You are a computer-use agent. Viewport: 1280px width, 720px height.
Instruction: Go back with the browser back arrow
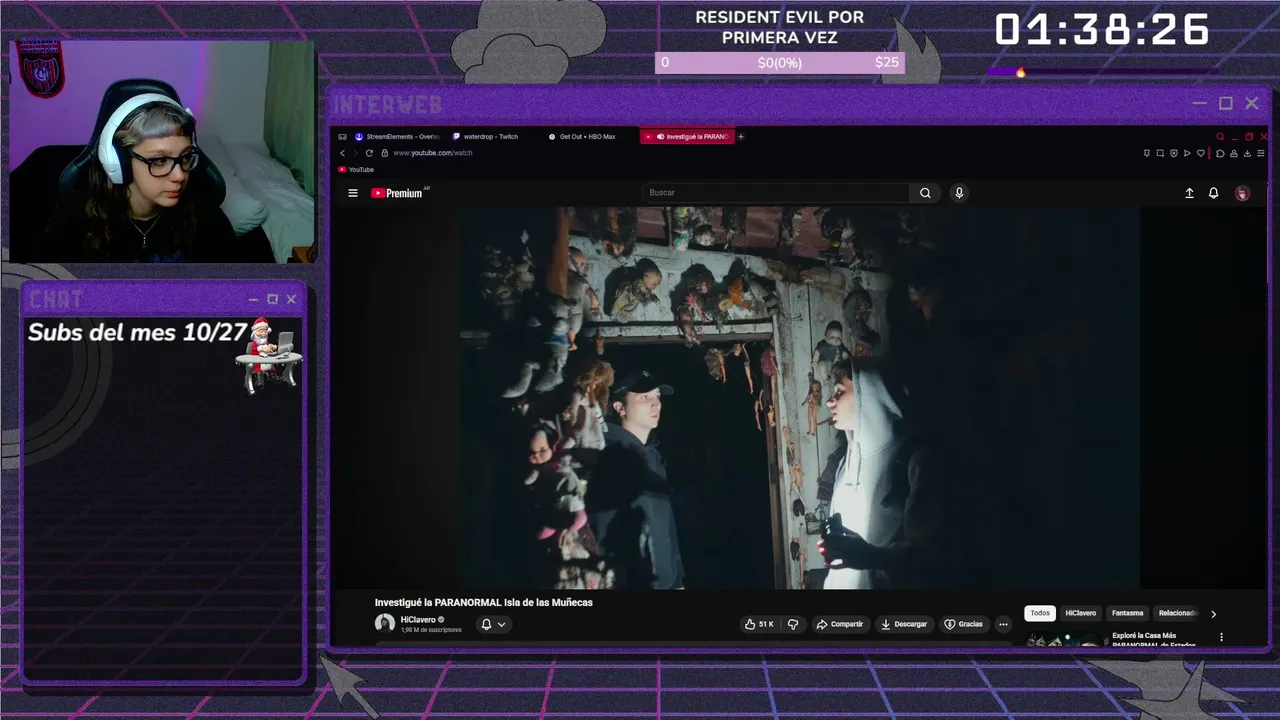coord(342,153)
